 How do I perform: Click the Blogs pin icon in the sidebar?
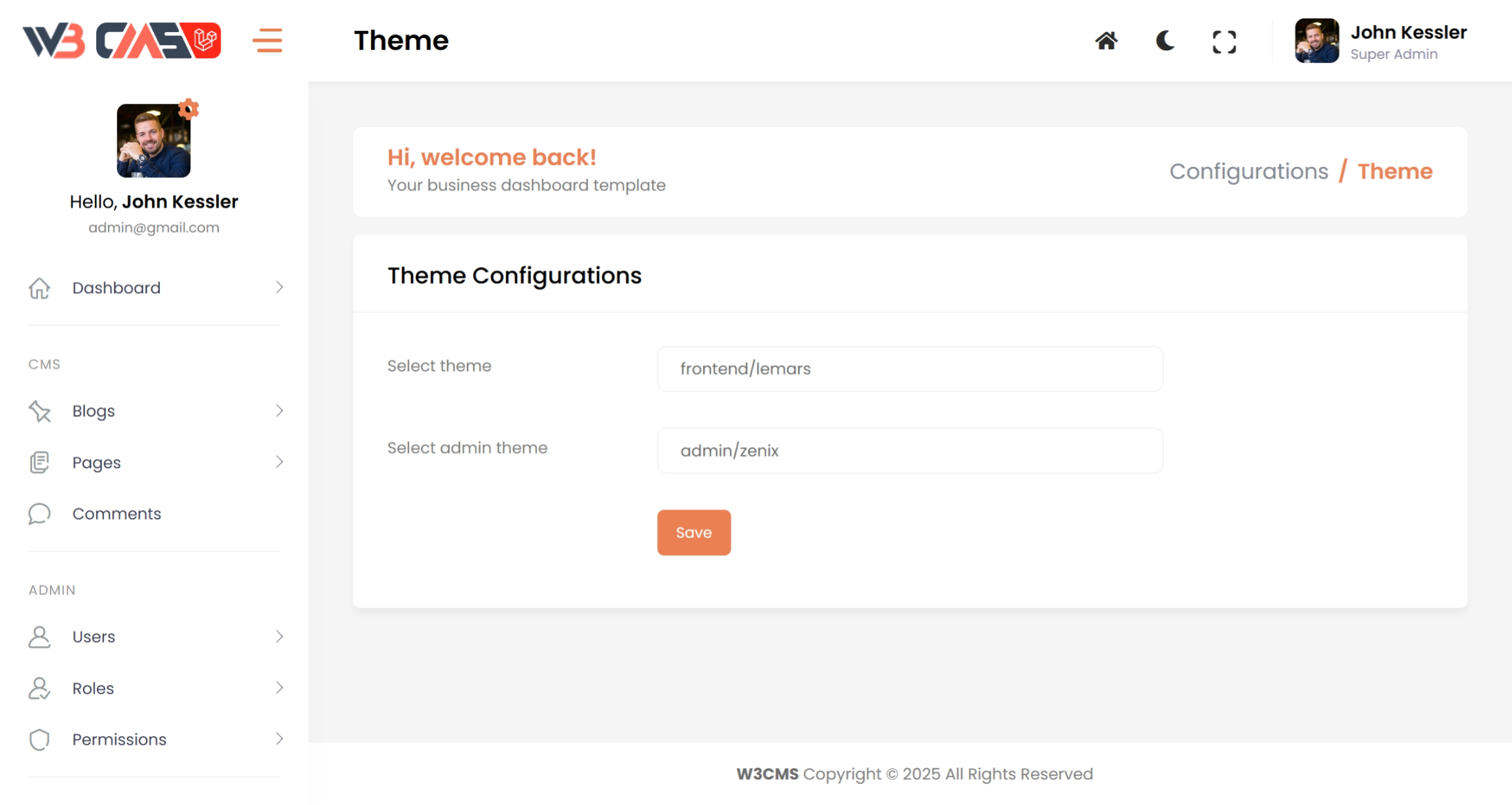[x=39, y=411]
